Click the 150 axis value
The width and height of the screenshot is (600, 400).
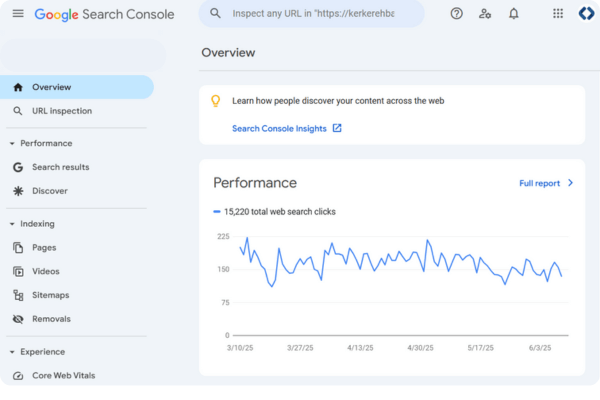point(223,269)
